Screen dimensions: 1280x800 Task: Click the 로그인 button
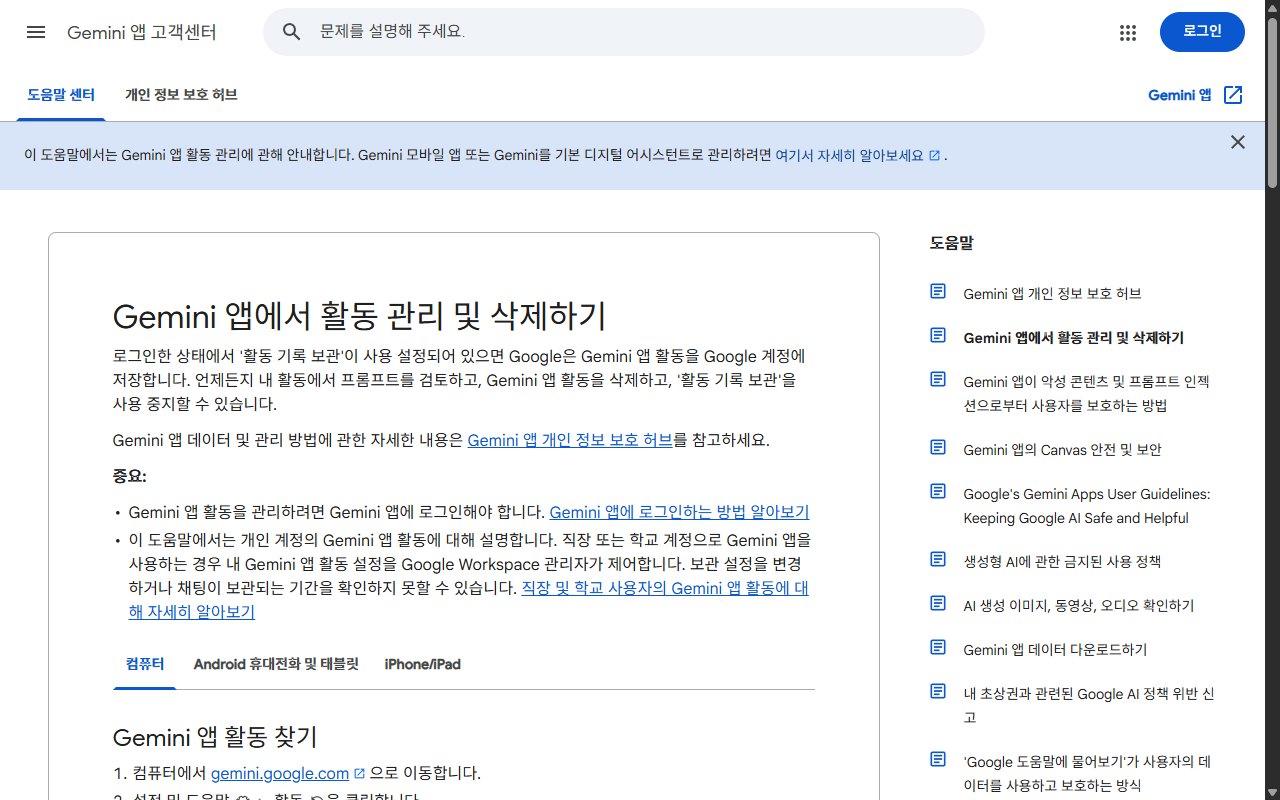[x=1202, y=32]
